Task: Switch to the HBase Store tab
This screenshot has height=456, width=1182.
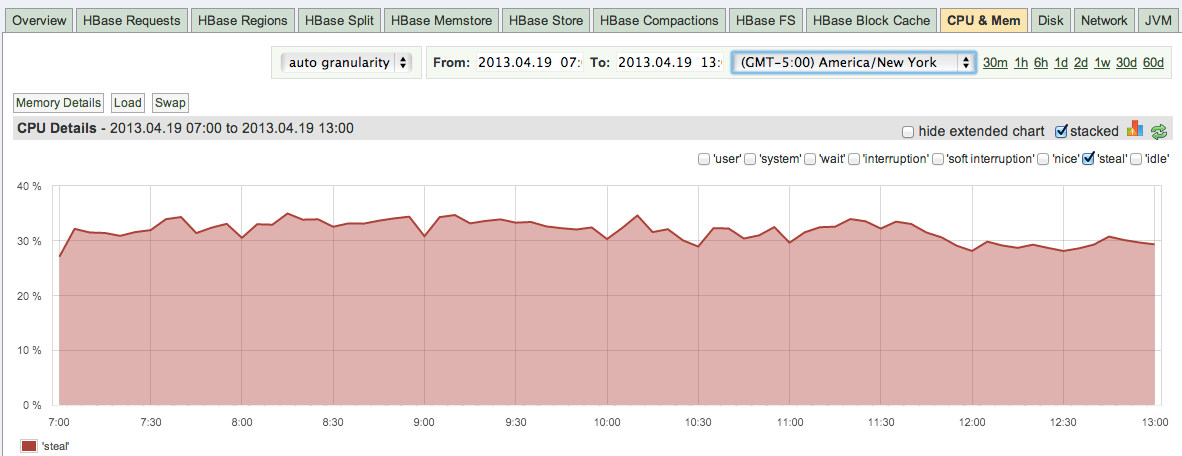Action: tap(546, 20)
